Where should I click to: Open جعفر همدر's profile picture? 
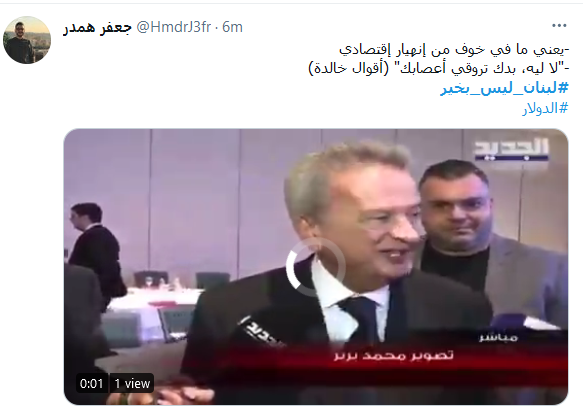coord(27,40)
